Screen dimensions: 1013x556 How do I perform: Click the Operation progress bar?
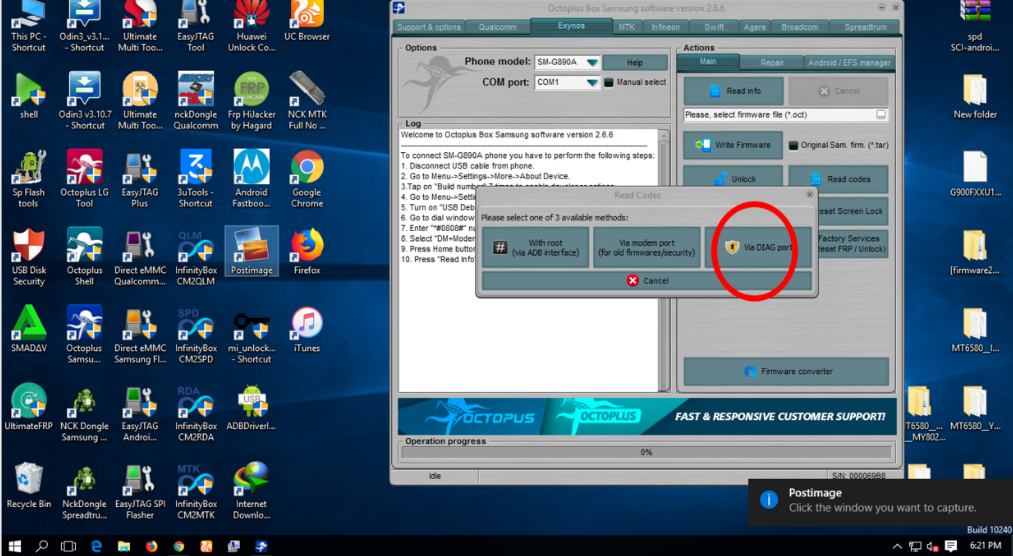coord(647,452)
